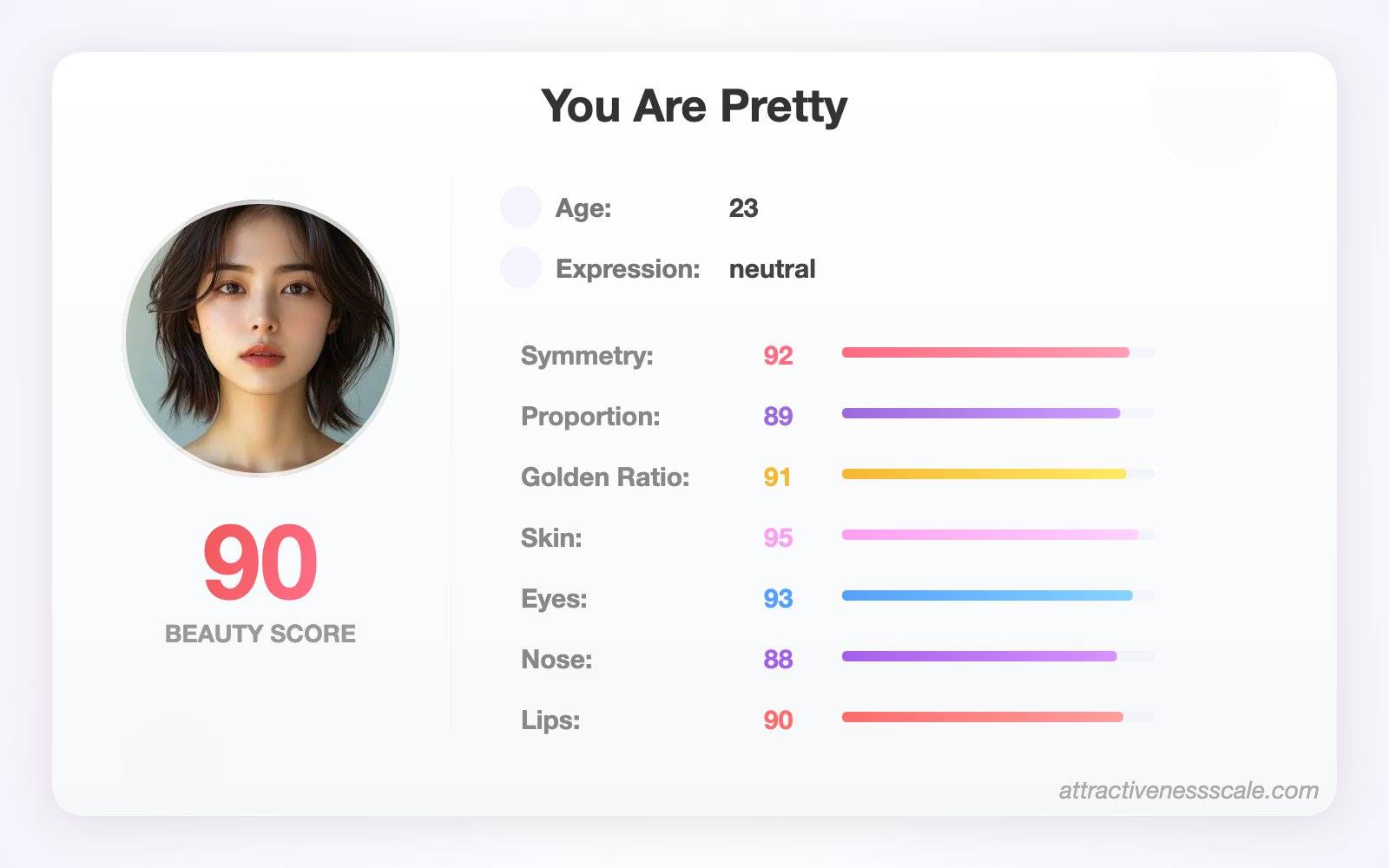Click the purple Proportion progress bar

pos(998,413)
